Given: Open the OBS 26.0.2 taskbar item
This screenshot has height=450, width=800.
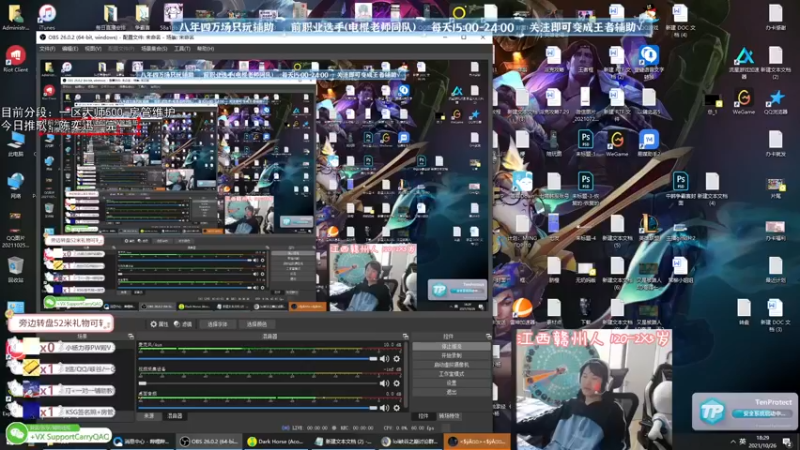Looking at the screenshot, I should (209, 442).
